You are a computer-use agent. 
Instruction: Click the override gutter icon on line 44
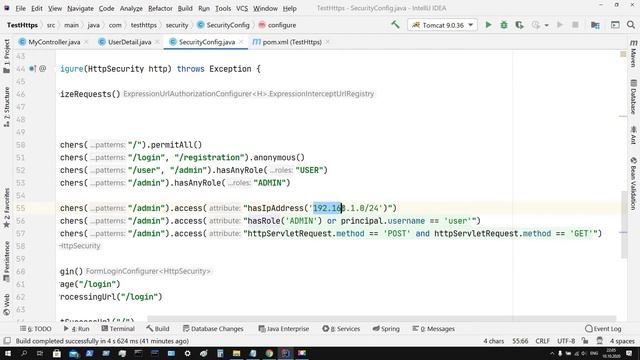[32, 69]
